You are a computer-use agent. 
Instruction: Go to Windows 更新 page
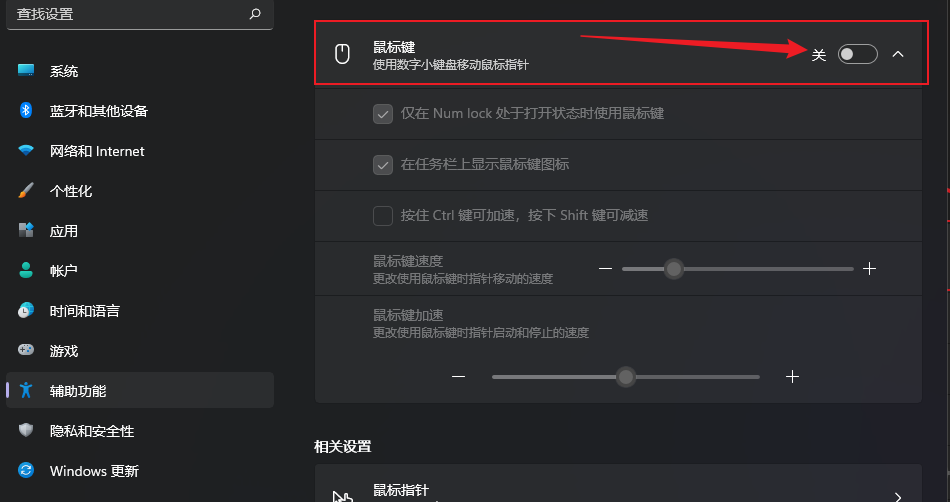pos(140,471)
